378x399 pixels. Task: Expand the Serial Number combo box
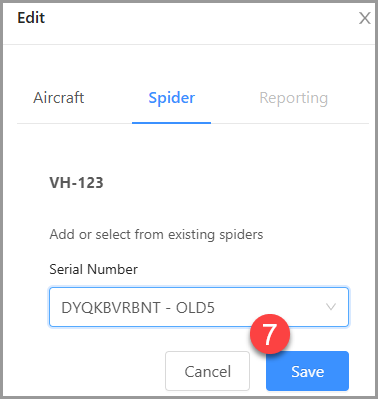coord(199,307)
